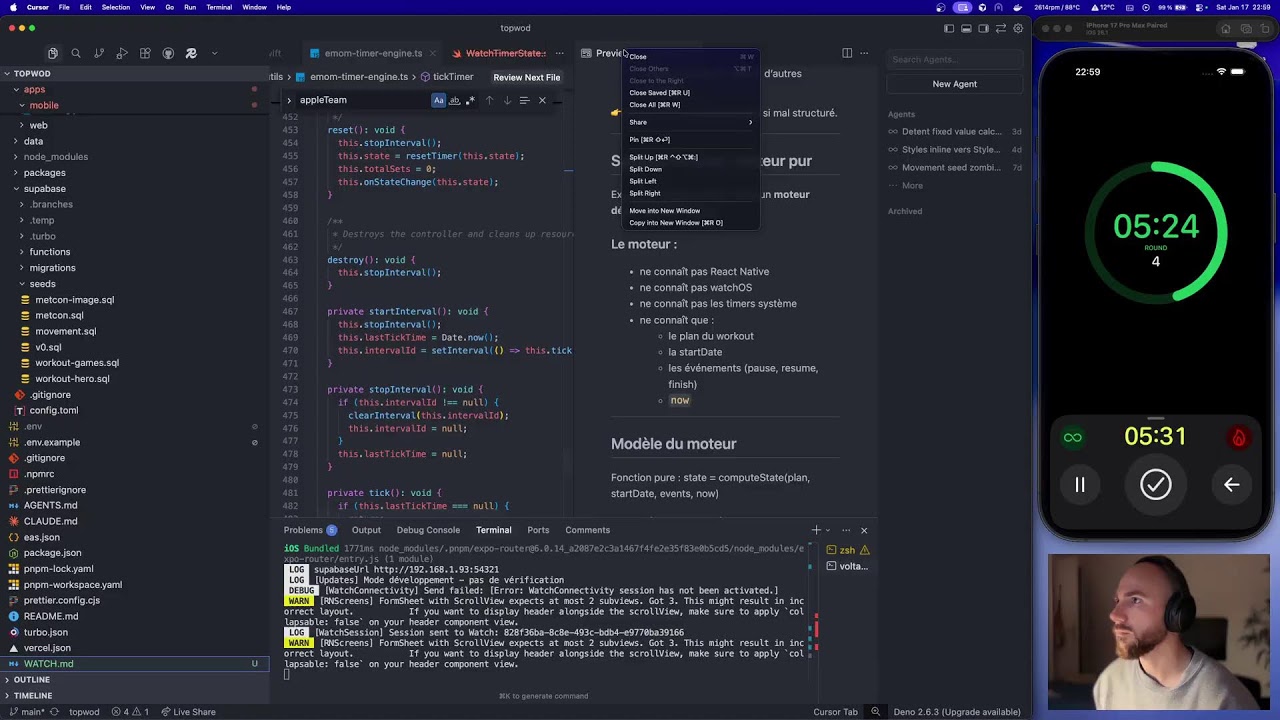Open Detent fixed value agent entry
Image resolution: width=1280 pixels, height=720 pixels.
954,132
